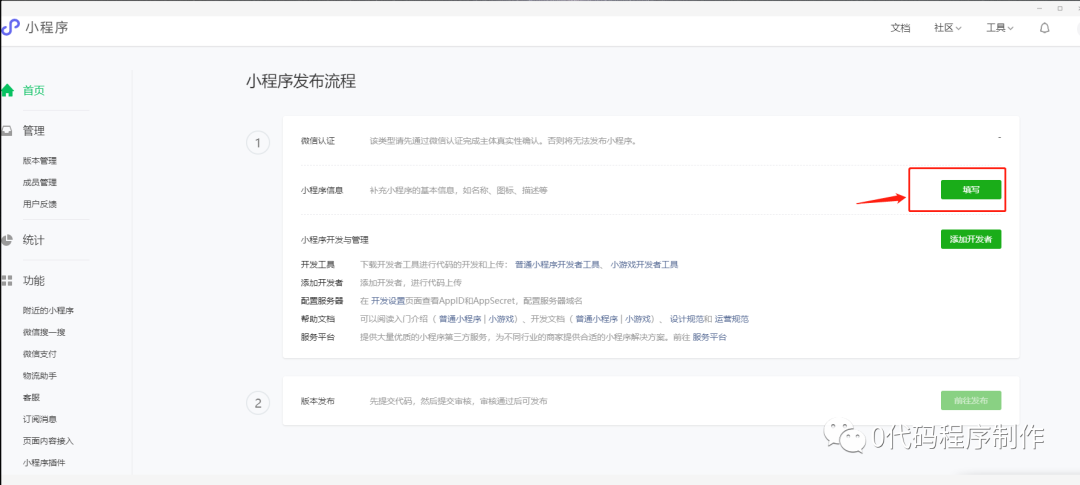
Task: Open 订阅消息 in the sidebar
Action: coord(39,420)
